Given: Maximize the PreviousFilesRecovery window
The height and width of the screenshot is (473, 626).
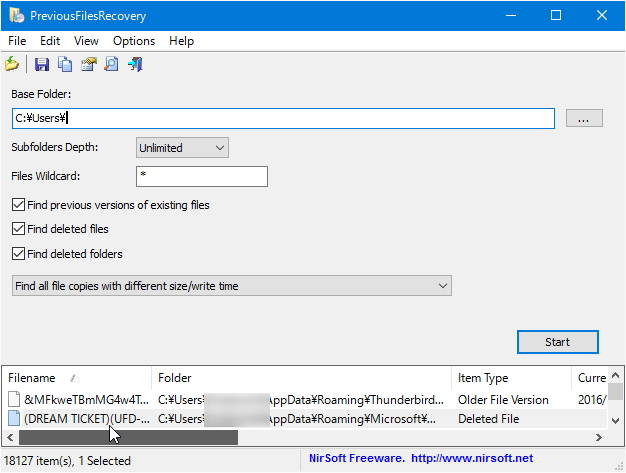Looking at the screenshot, I should 556,16.
